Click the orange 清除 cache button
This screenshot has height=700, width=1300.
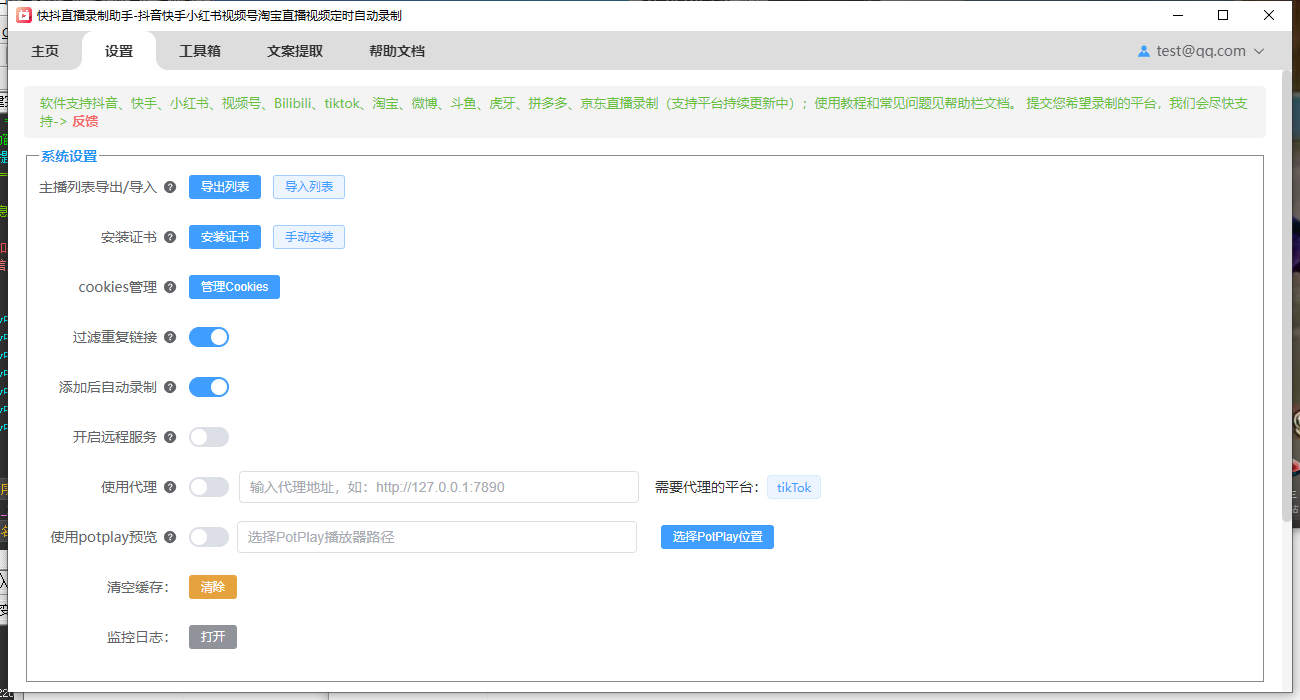[213, 587]
